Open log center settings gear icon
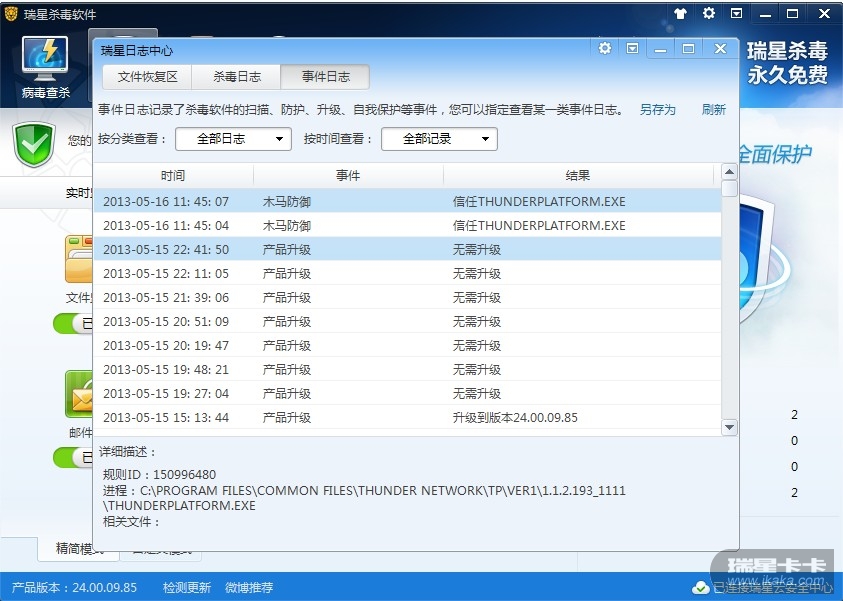843x601 pixels. [x=605, y=48]
